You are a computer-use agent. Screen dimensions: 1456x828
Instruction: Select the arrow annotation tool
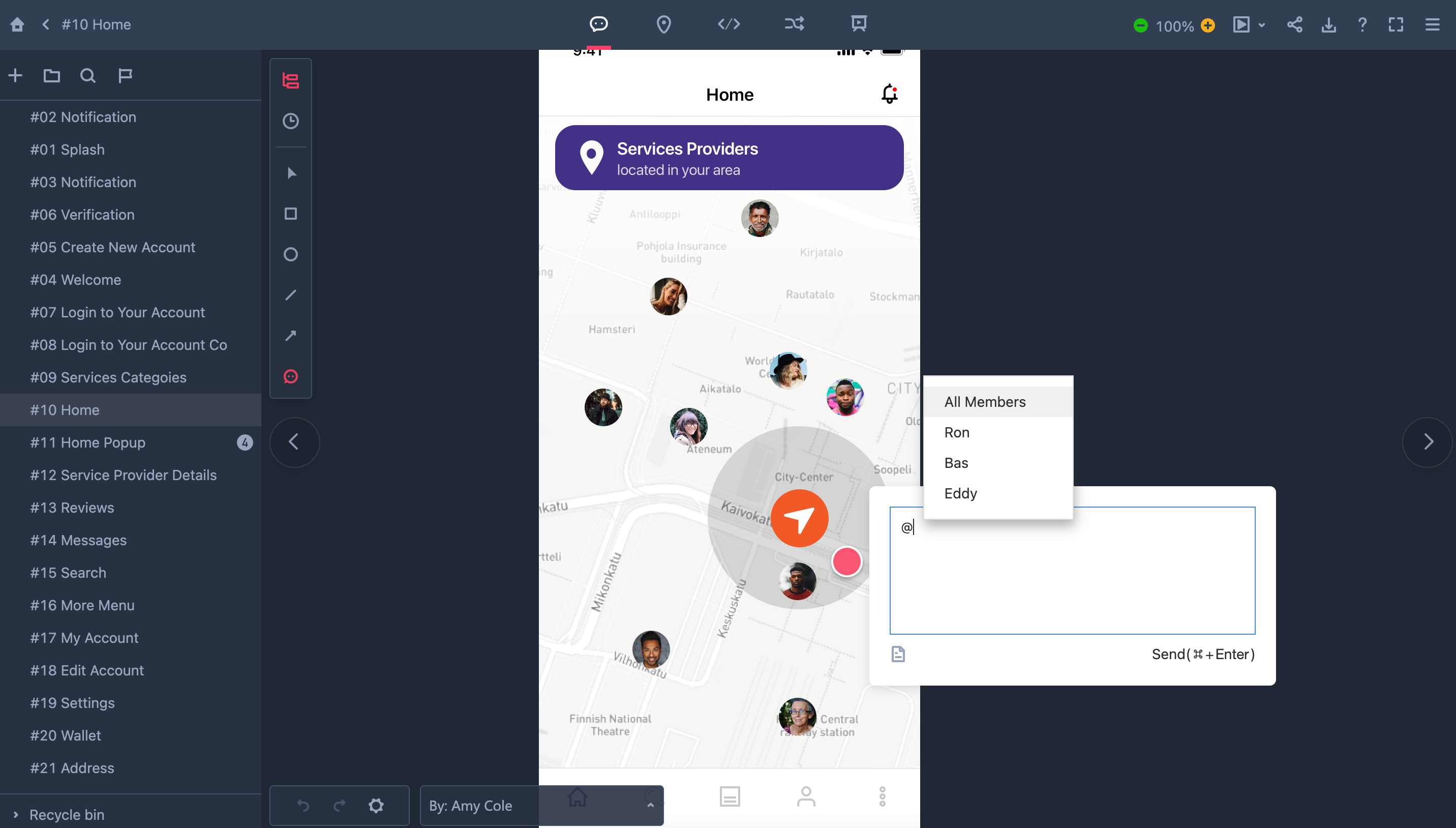290,336
